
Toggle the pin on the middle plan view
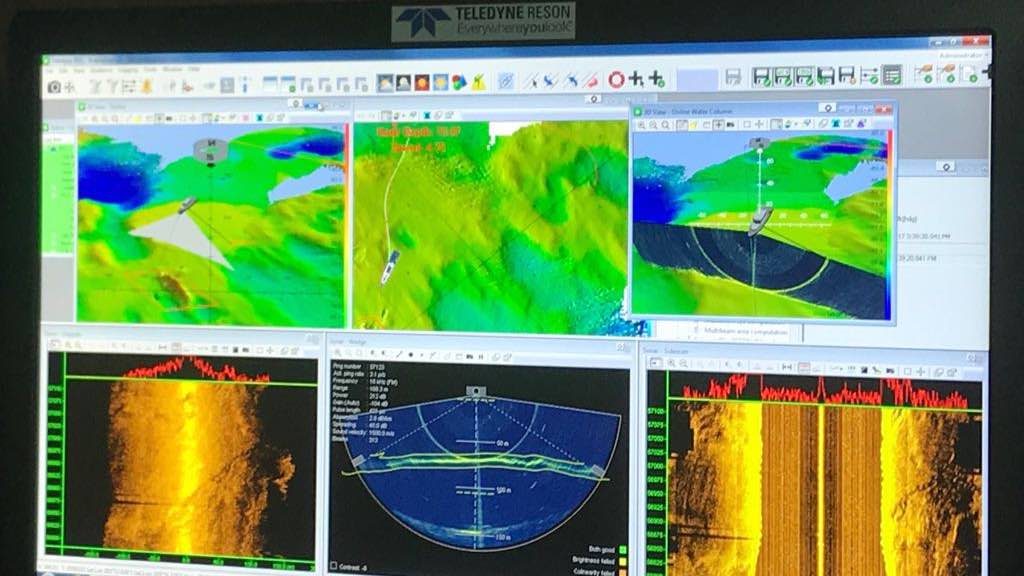click(594, 99)
